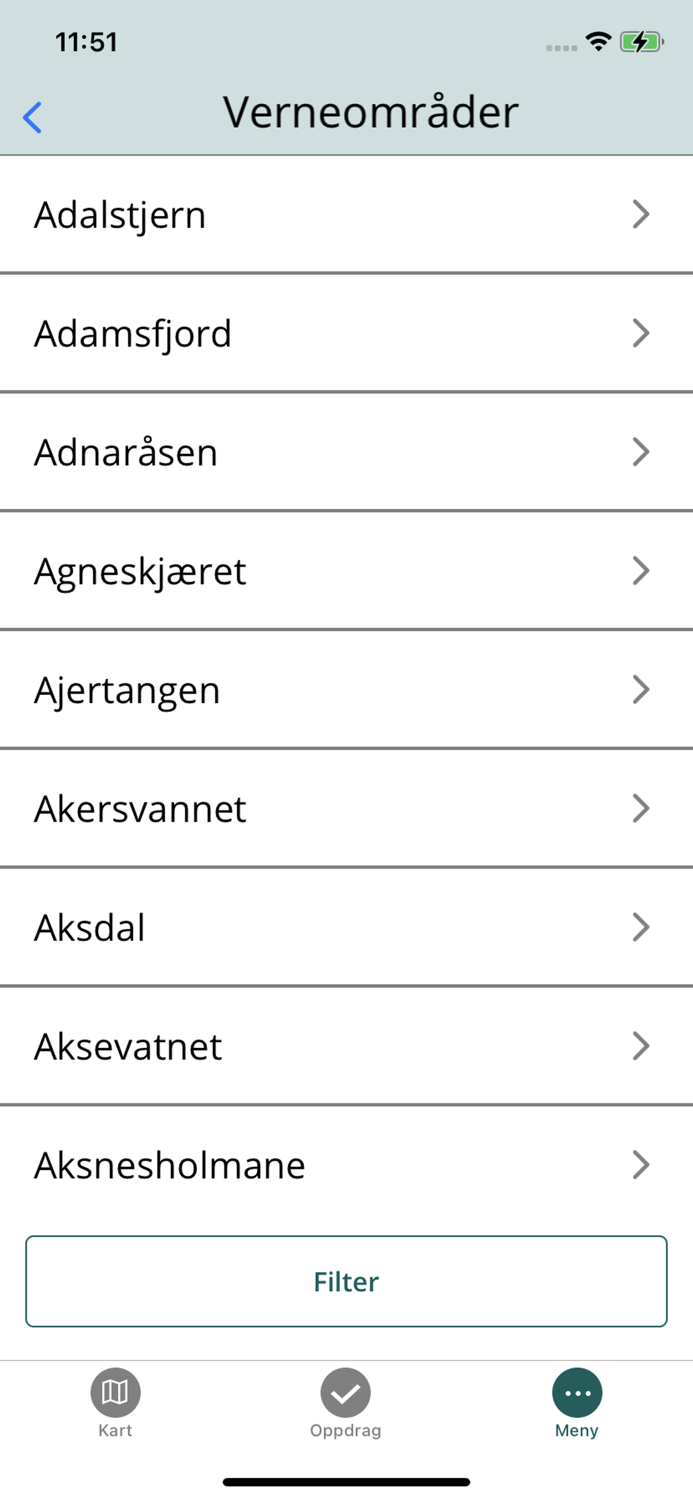This screenshot has height=1500, width=693.
Task: Select Agneskjæret from the list
Action: (x=346, y=571)
